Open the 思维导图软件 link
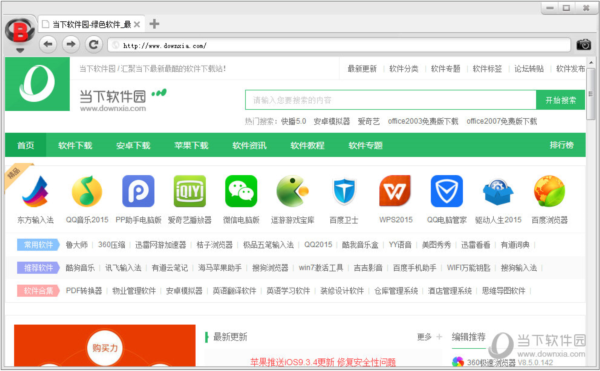Image resolution: width=600 pixels, height=371 pixels. click(504, 291)
